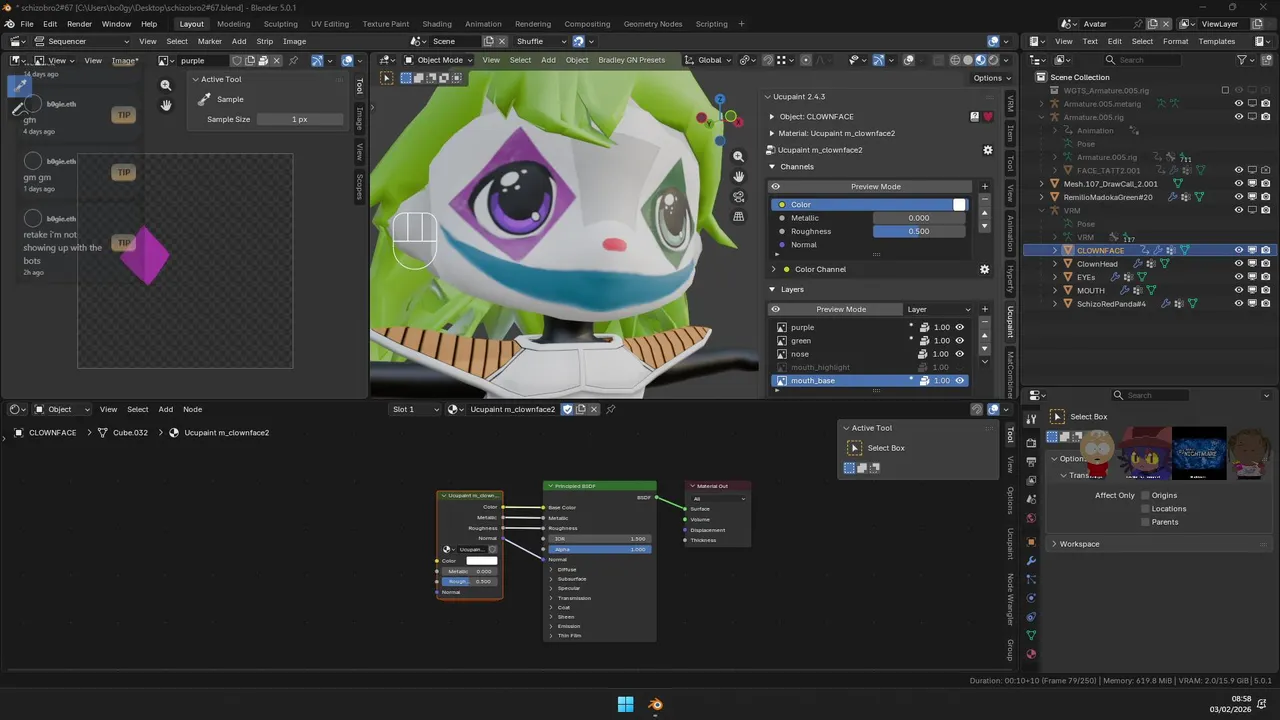
Task: Toggle visibility of mouth_base layer
Action: (960, 381)
